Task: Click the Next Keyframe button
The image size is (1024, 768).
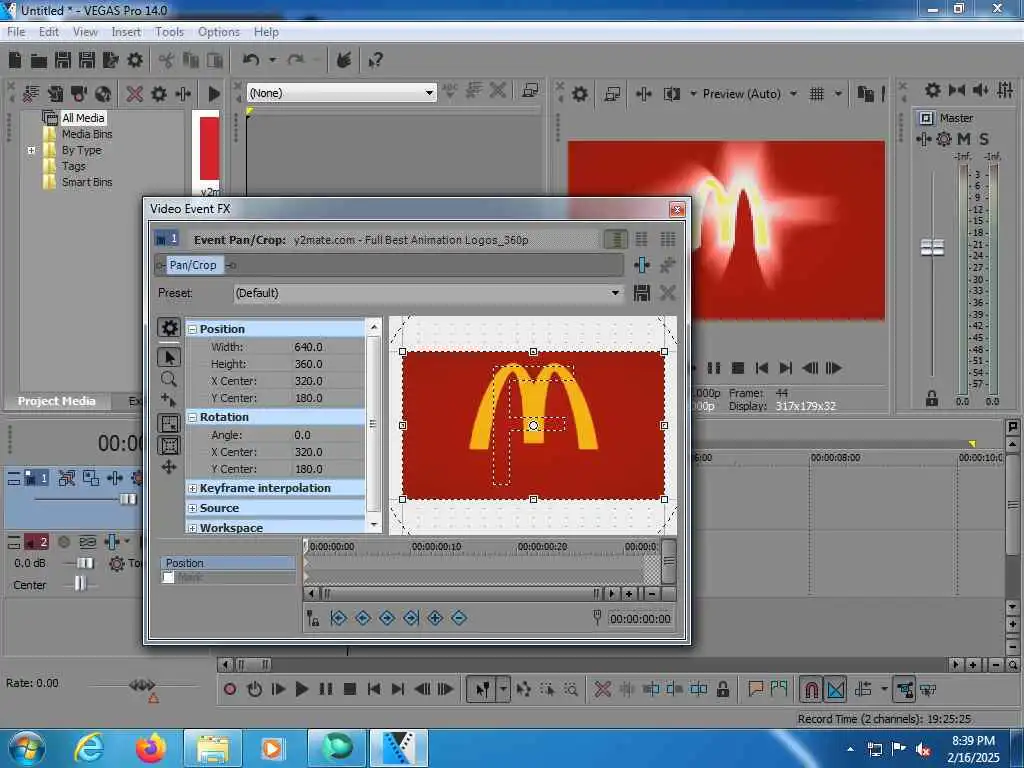Action: (387, 618)
